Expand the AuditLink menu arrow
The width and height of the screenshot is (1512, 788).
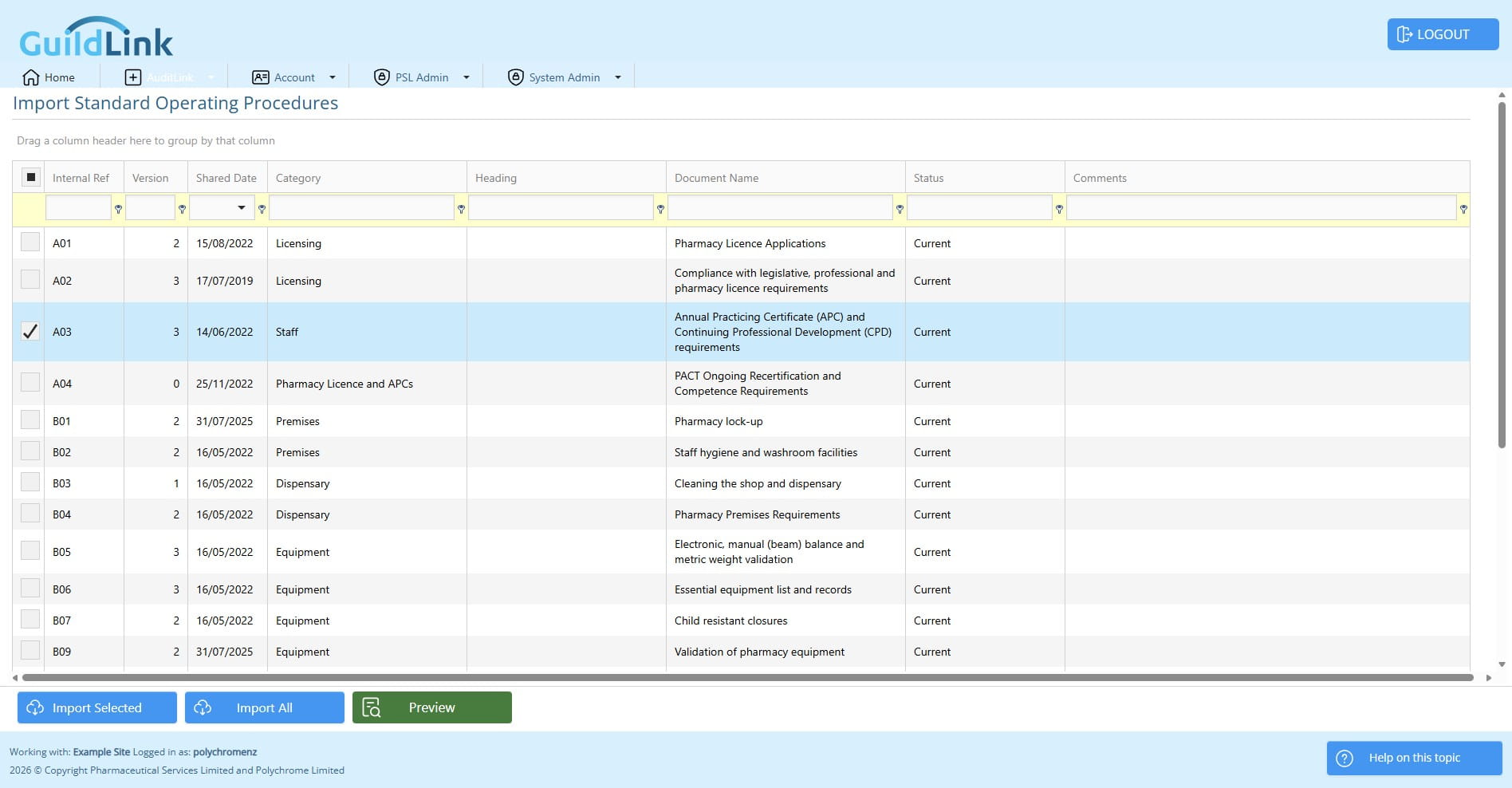click(211, 77)
